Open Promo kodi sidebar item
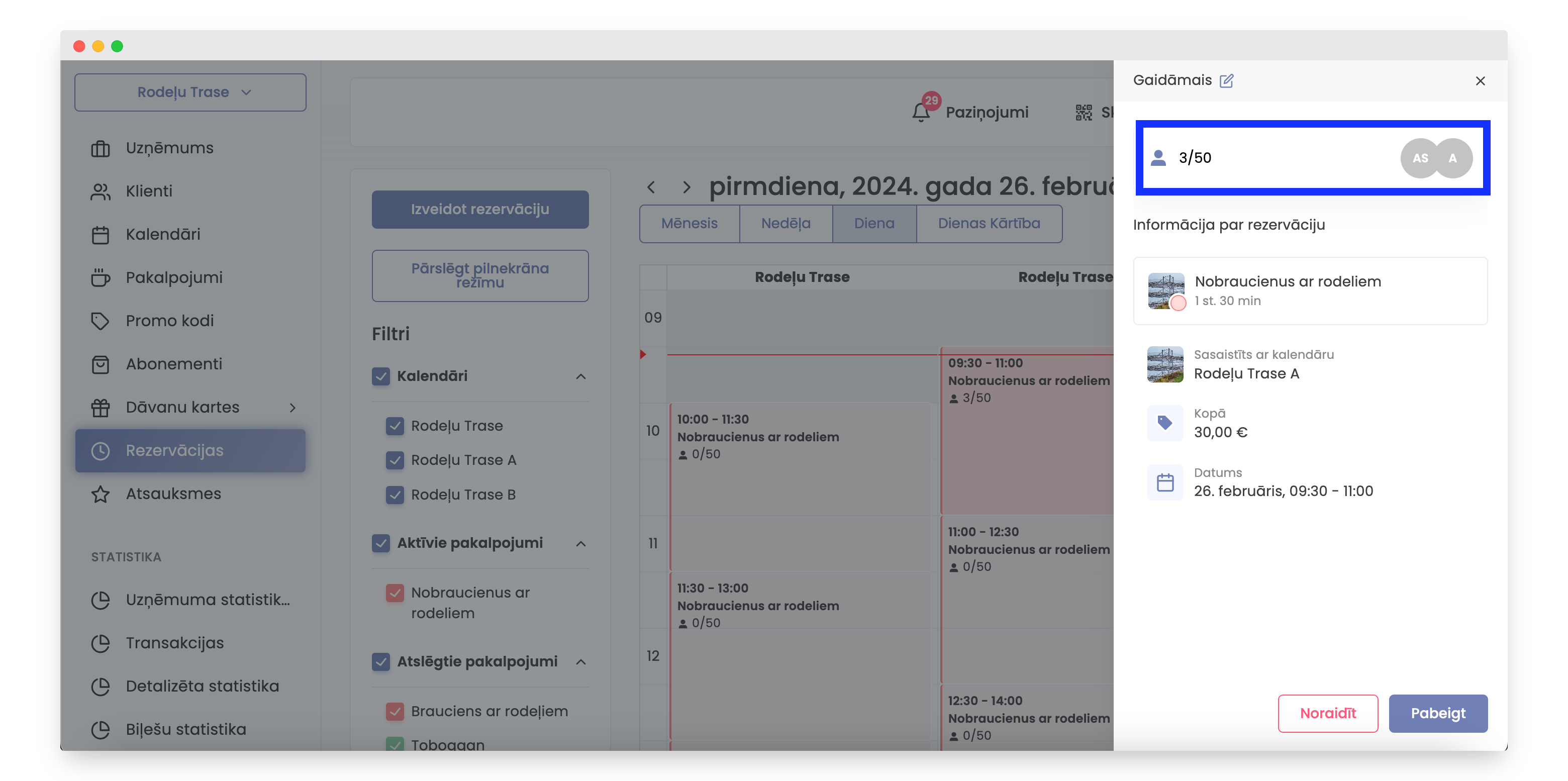 pos(169,321)
